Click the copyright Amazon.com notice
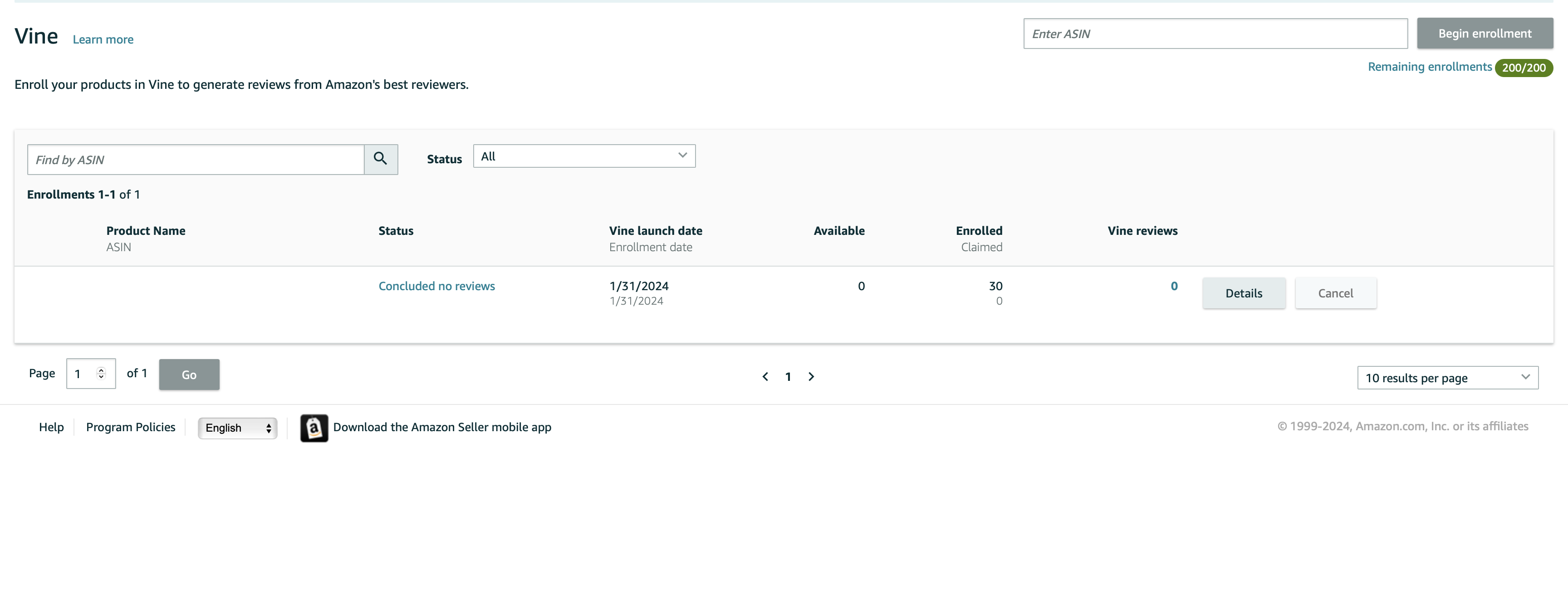Viewport: 1568px width, 613px height. point(1402,426)
